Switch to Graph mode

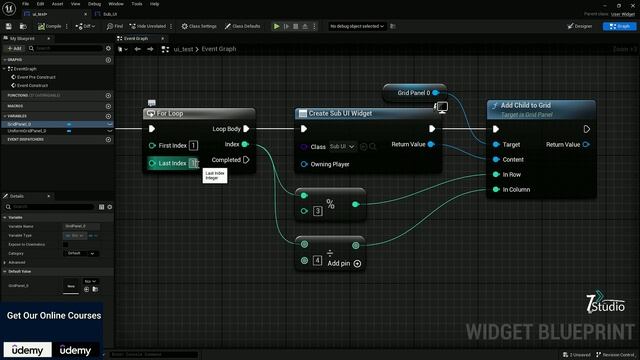click(x=619, y=26)
